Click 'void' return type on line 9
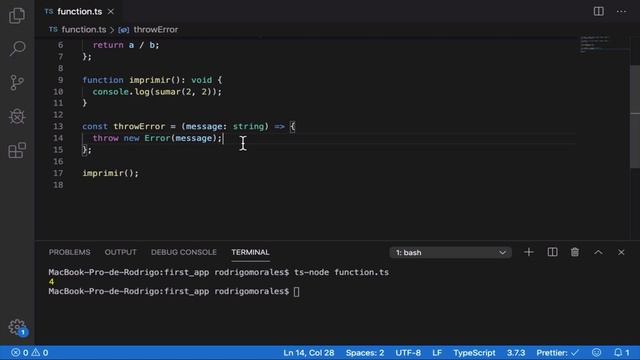This screenshot has height=360, width=640. (202, 80)
